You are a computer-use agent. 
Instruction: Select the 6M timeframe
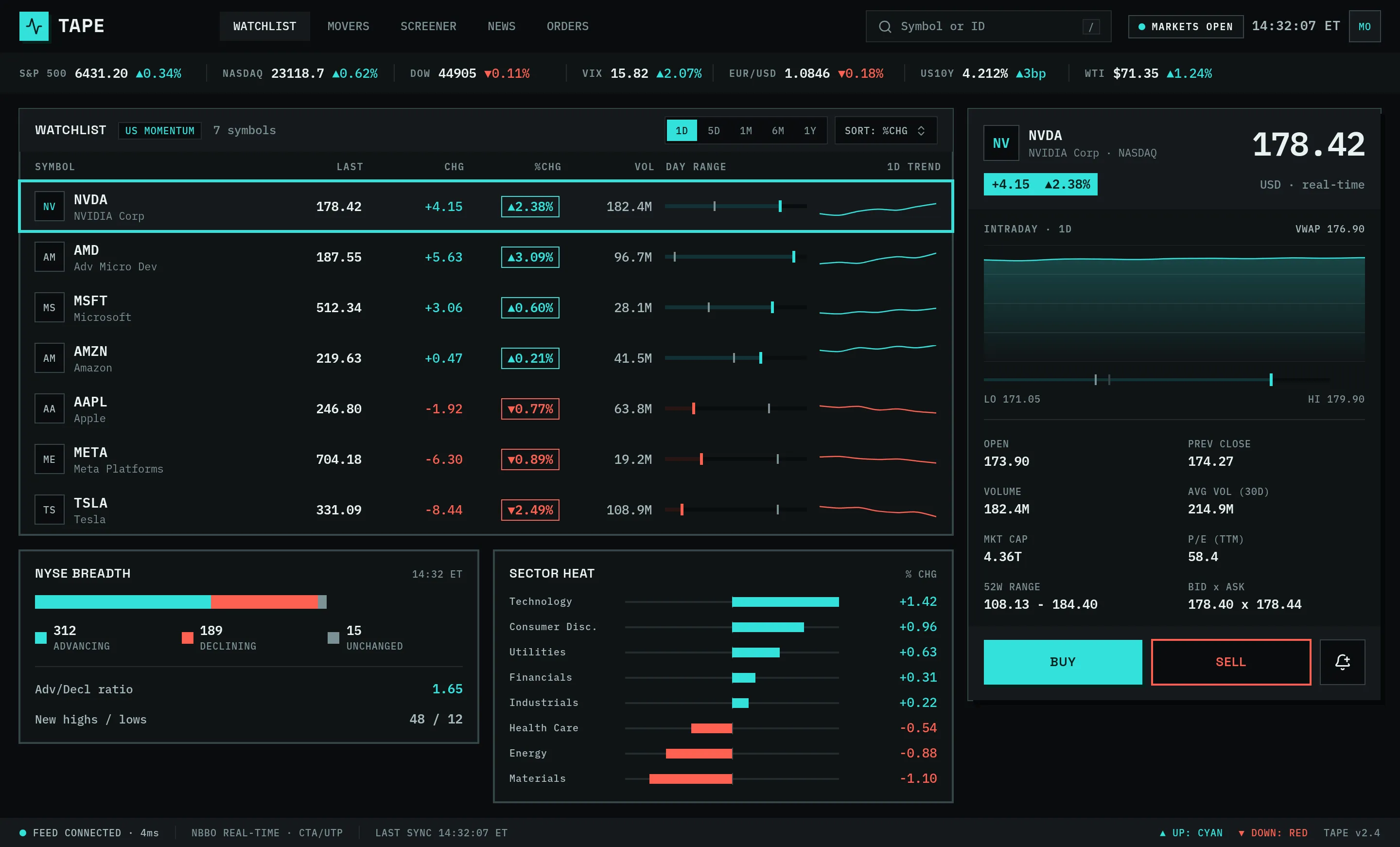point(778,131)
